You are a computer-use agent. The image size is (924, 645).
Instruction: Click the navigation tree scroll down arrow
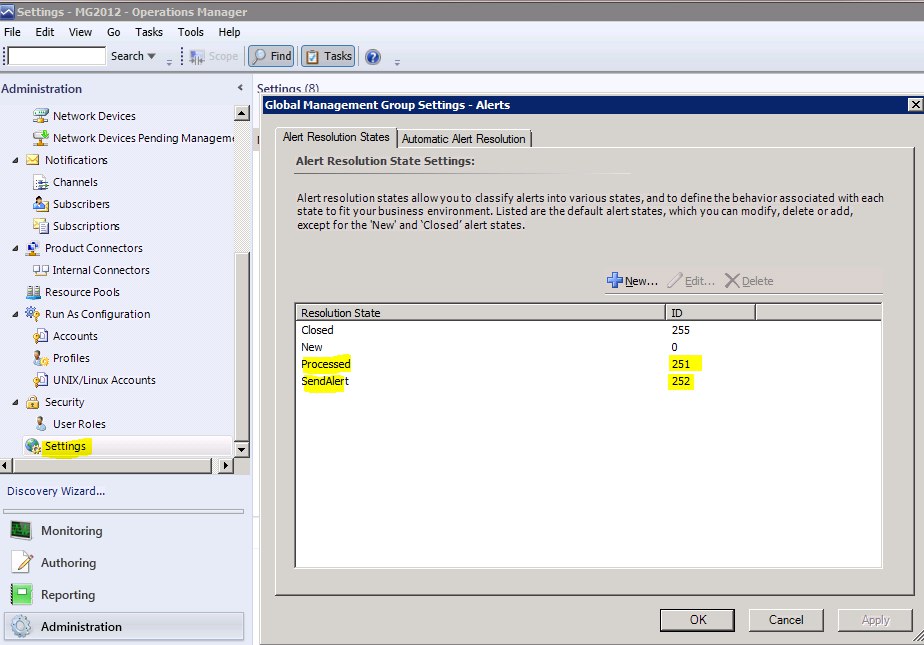(242, 449)
